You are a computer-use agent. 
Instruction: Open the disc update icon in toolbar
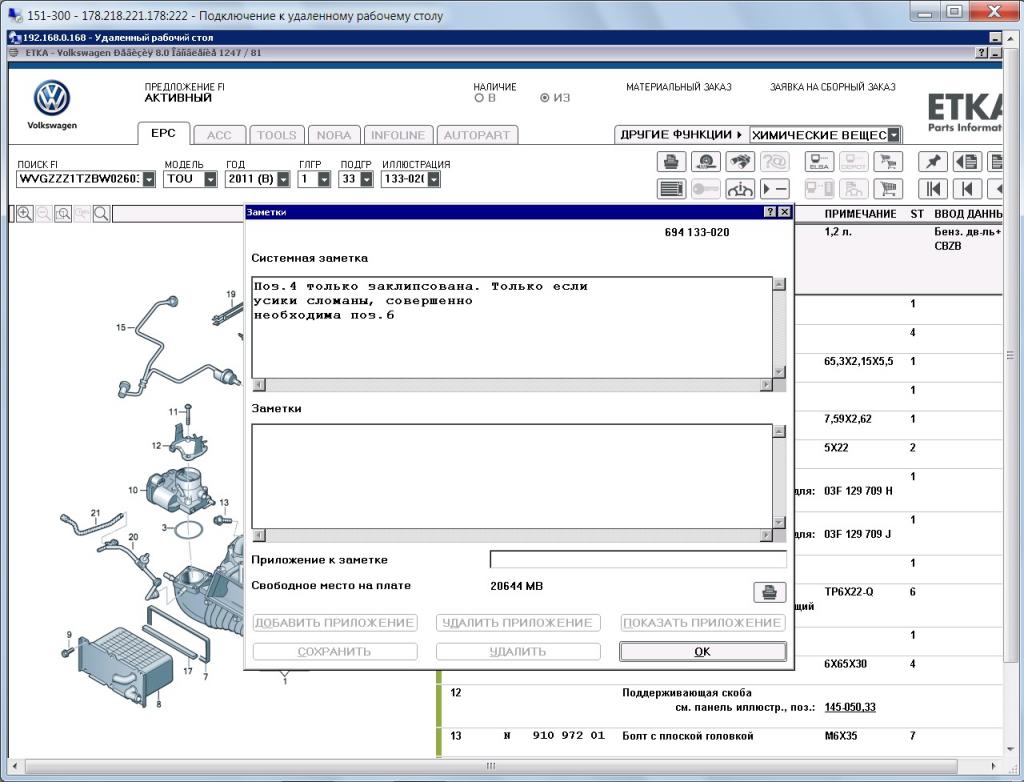(x=705, y=161)
